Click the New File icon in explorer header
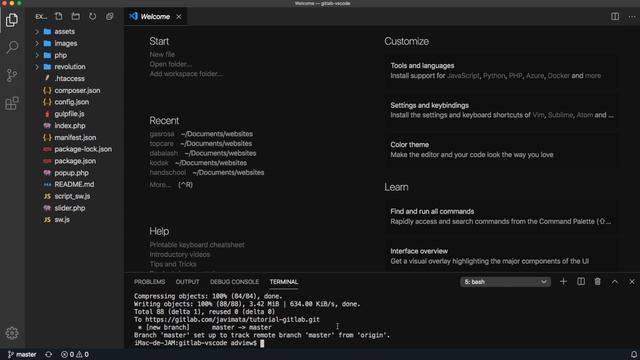 pos(59,16)
